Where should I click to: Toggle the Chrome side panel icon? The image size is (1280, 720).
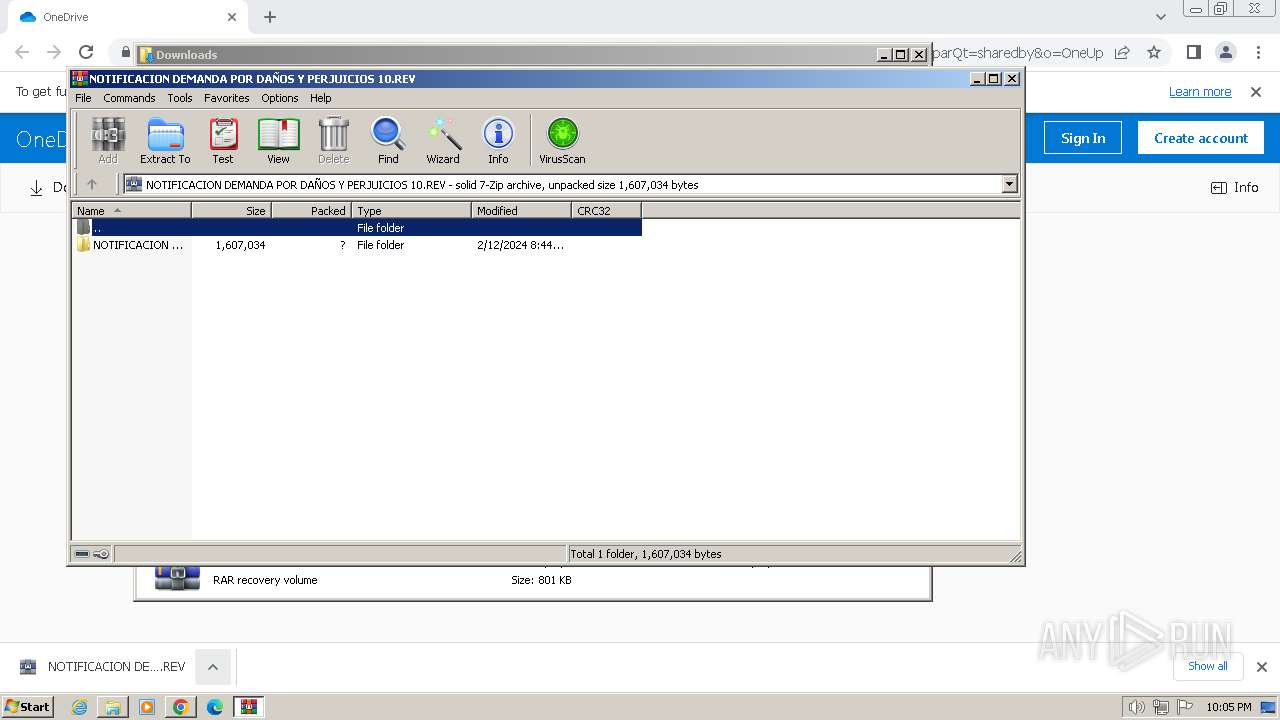click(1193, 52)
